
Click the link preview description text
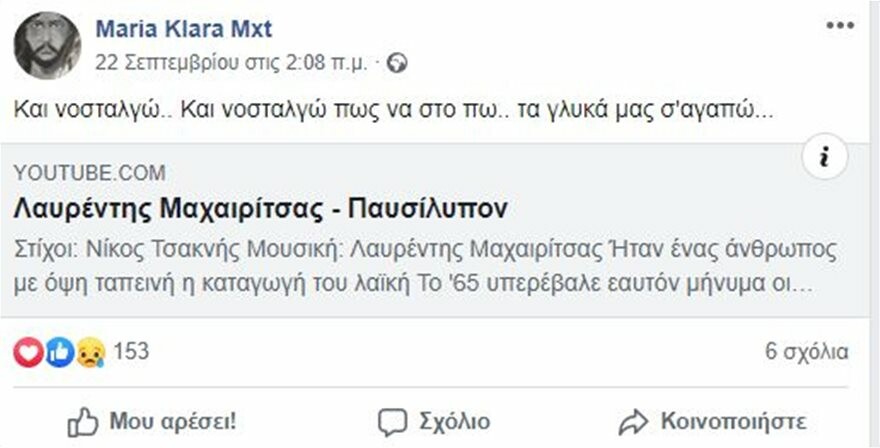point(425,268)
